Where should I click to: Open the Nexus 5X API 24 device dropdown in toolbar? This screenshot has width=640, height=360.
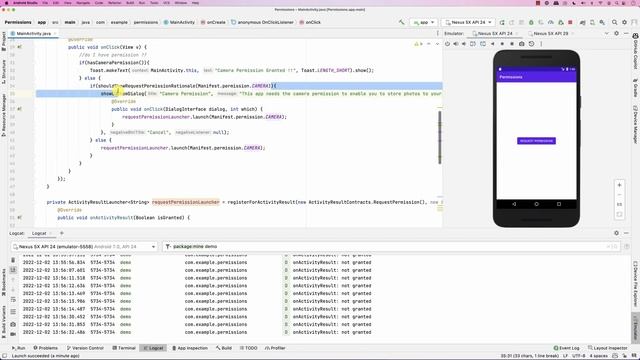click(468, 22)
